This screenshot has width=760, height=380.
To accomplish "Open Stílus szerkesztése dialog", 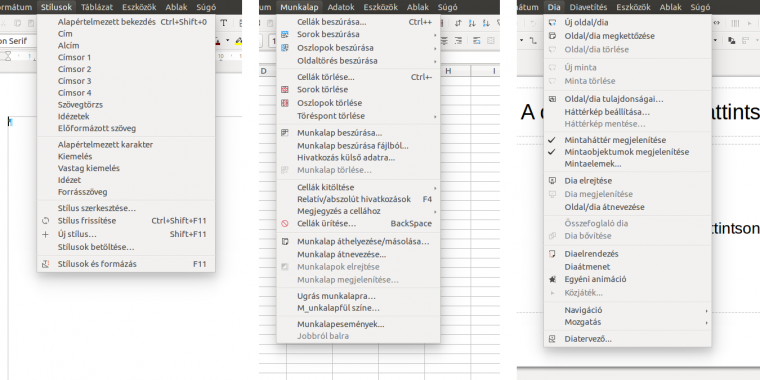I will tap(126, 208).
